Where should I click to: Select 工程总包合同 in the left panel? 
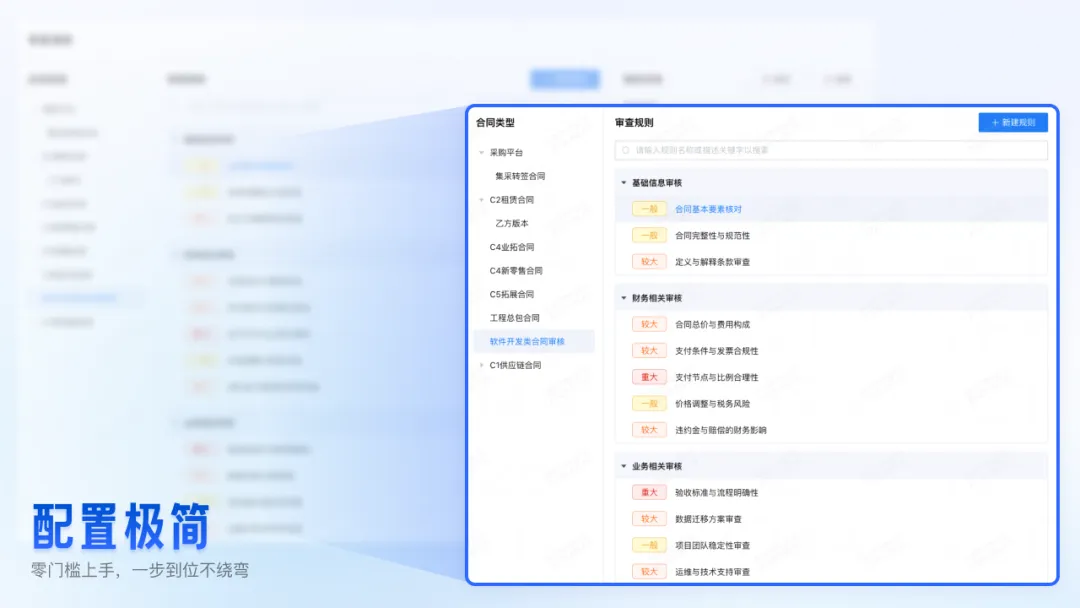point(514,317)
